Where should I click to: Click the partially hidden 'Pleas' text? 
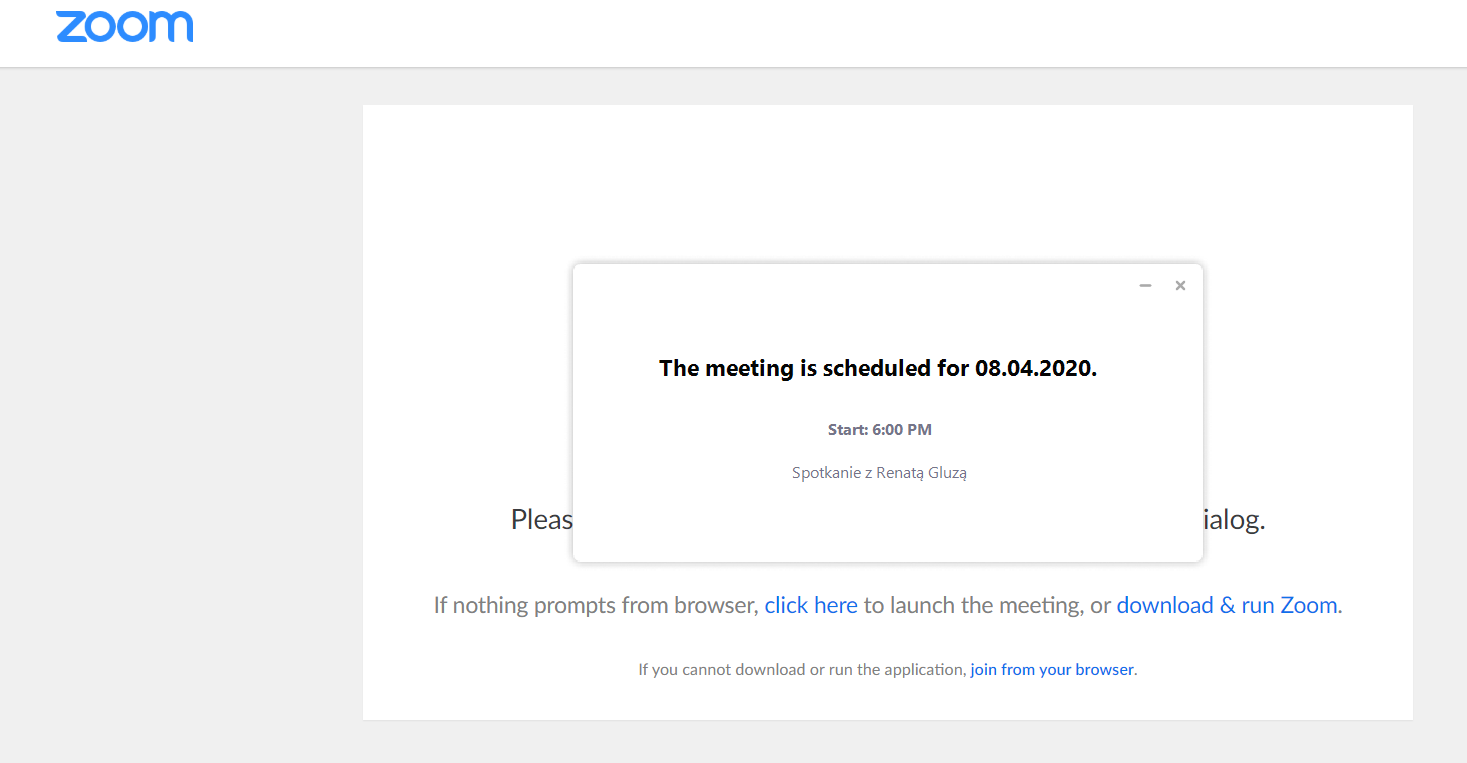pos(541,520)
